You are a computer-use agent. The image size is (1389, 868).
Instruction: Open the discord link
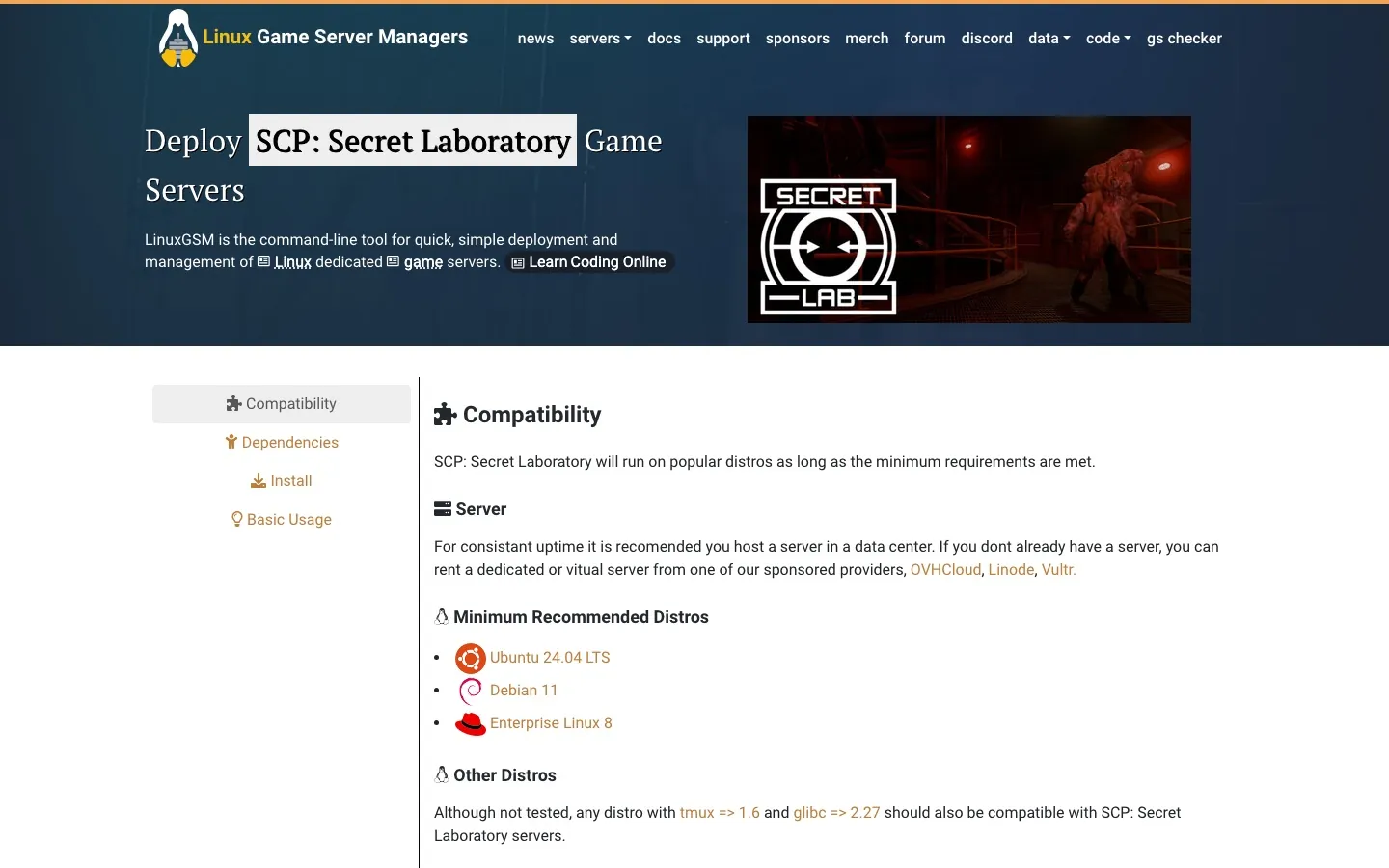coord(987,39)
